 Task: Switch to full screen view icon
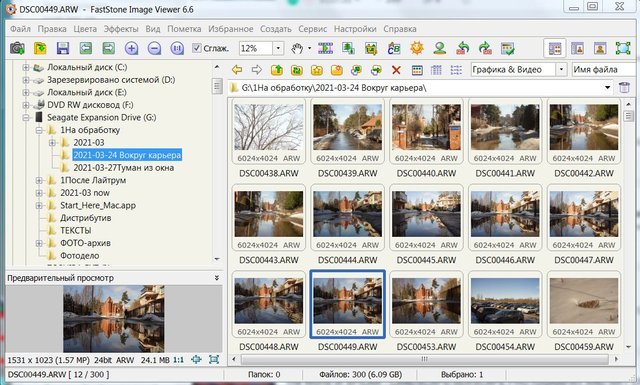[x=623, y=48]
